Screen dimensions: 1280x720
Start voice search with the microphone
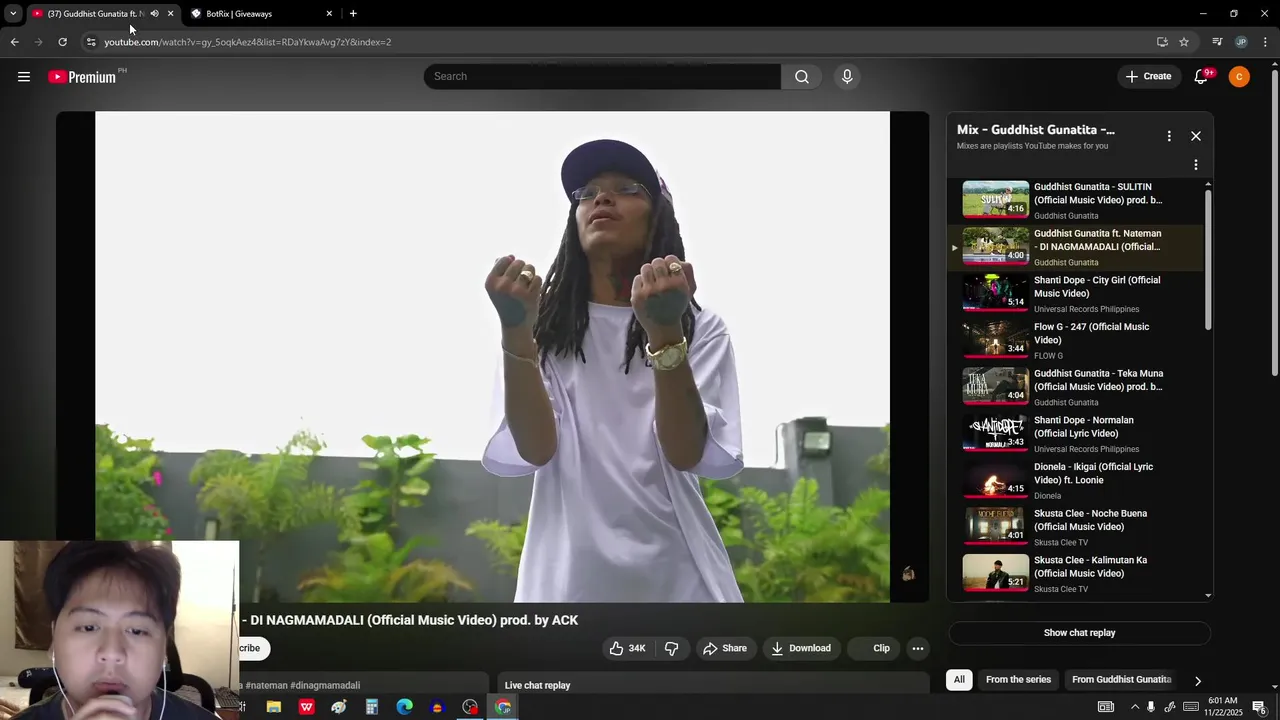click(x=847, y=77)
